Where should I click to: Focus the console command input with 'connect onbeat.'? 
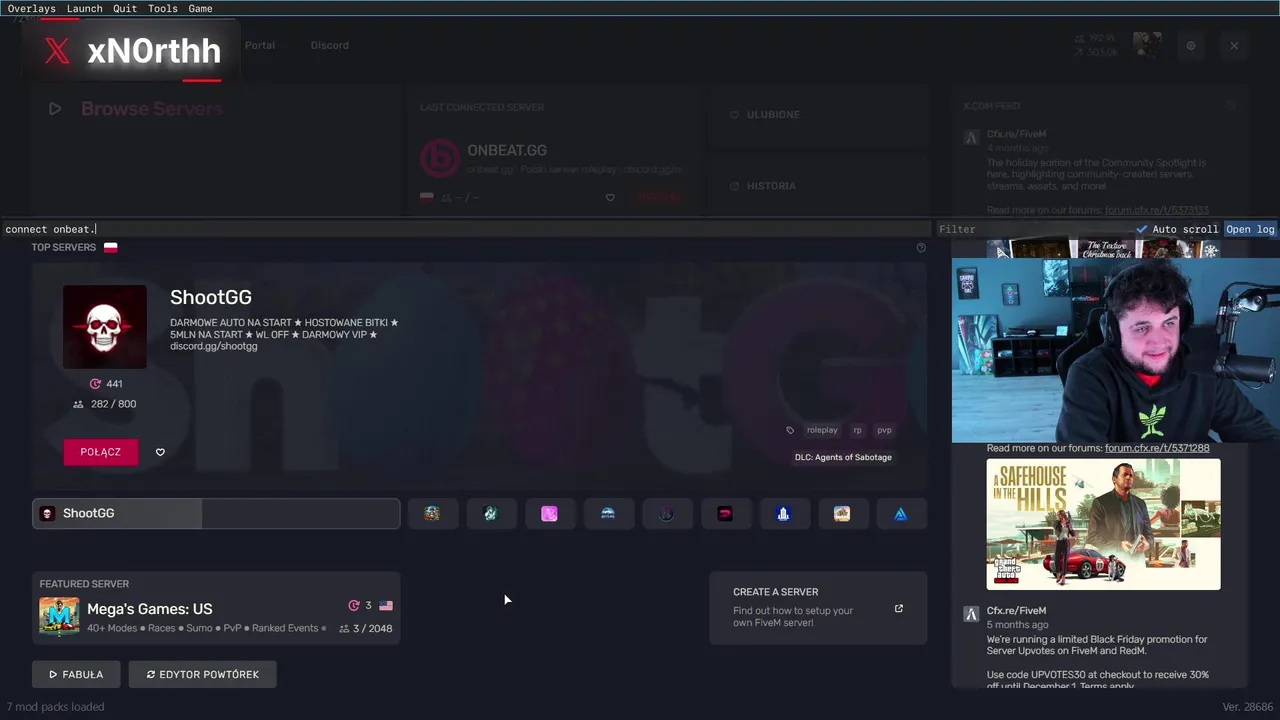tap(467, 229)
